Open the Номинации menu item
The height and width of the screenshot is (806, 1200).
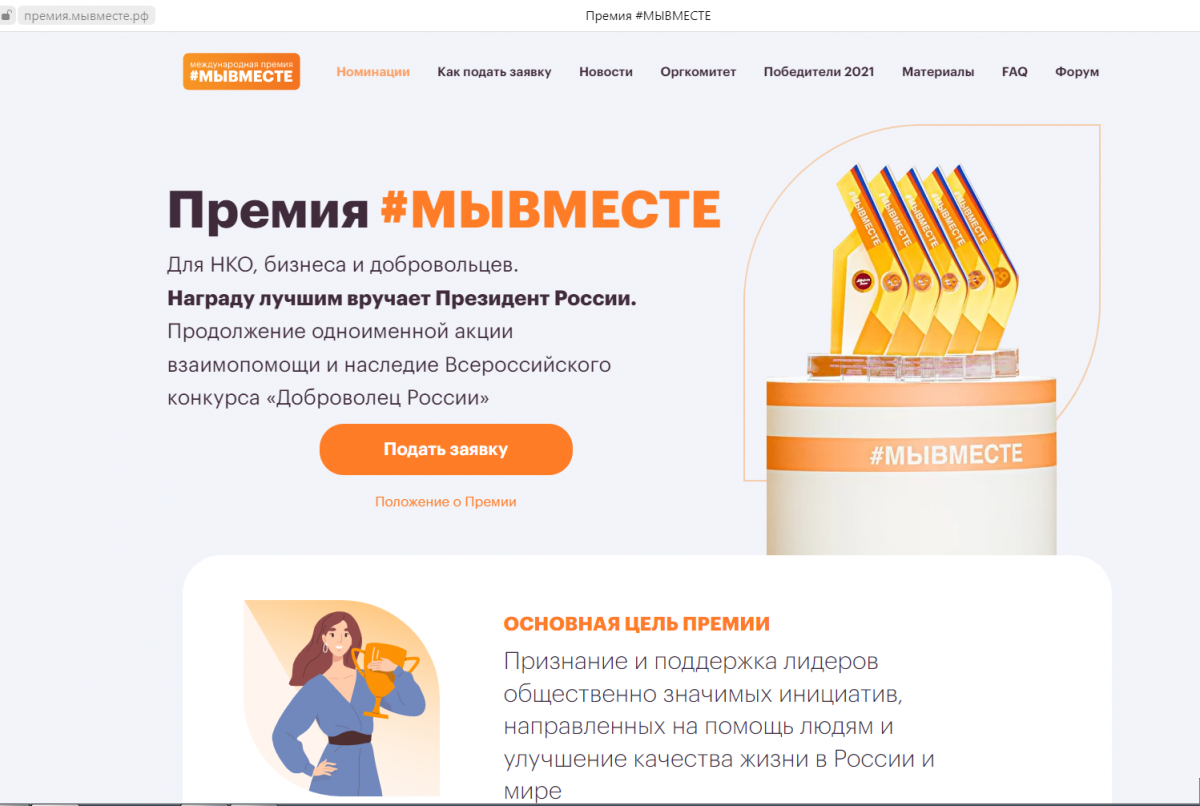pos(373,72)
